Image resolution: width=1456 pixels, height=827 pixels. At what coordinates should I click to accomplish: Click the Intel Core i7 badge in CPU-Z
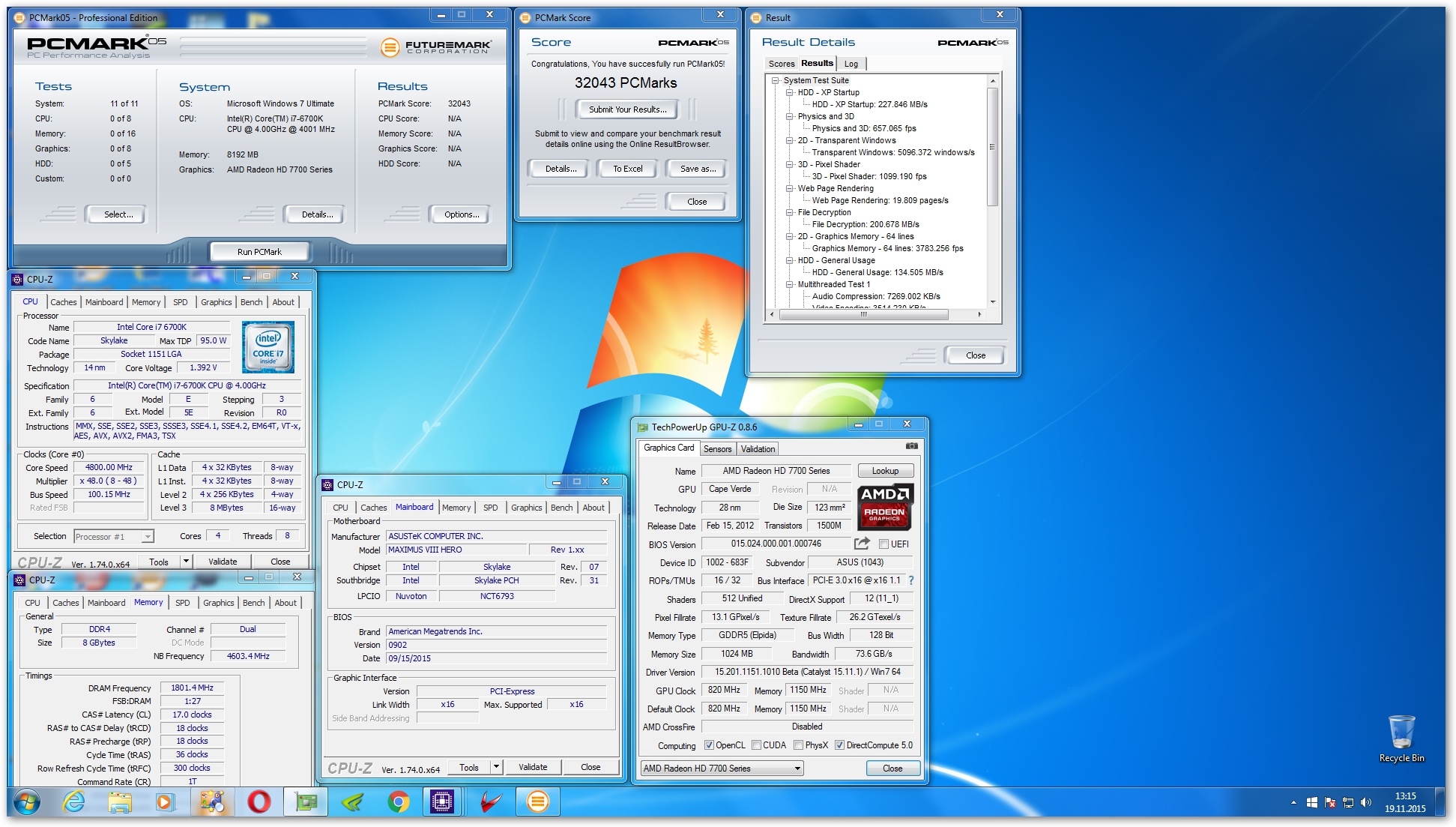[268, 347]
